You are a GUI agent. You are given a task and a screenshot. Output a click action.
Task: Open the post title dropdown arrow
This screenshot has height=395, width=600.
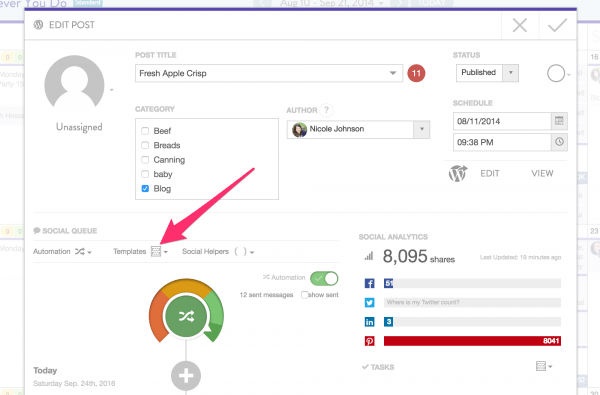[393, 73]
